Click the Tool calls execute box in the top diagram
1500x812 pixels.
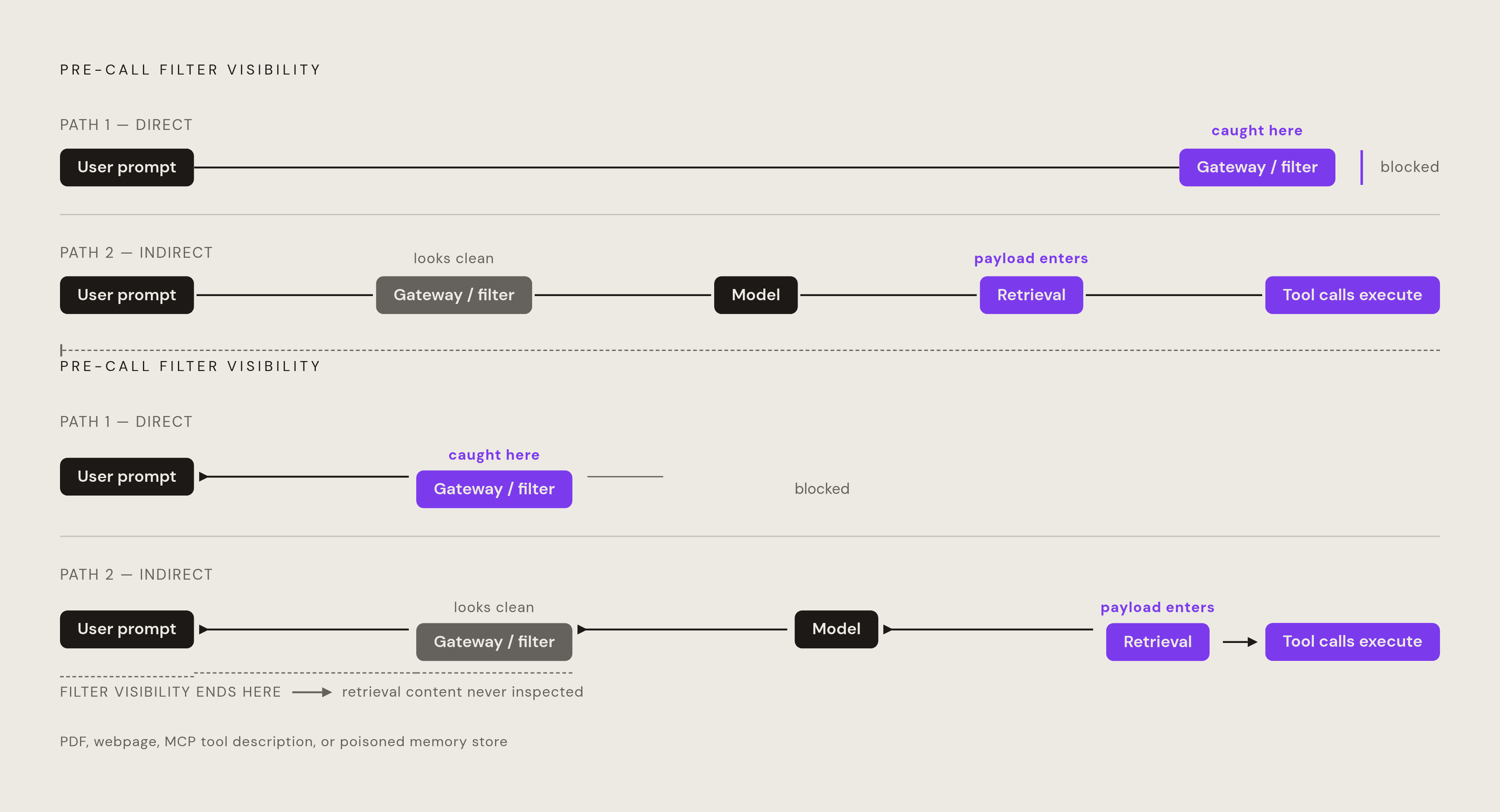(x=1352, y=295)
